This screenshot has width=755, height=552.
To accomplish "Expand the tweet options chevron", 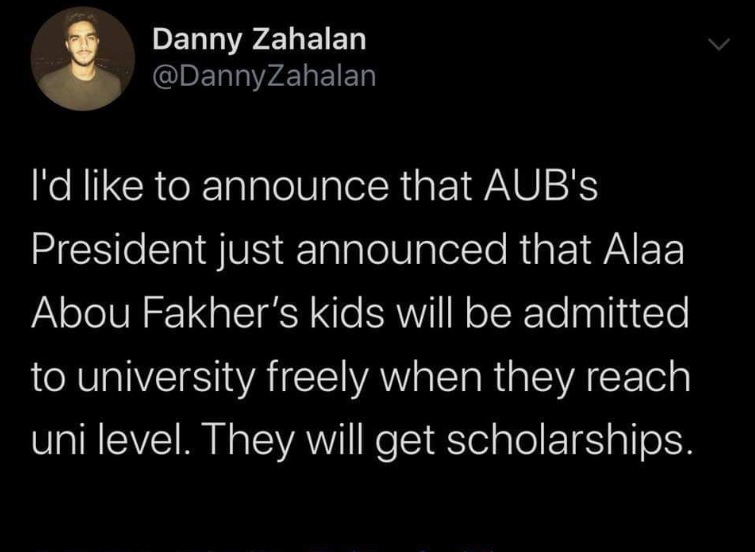I will (x=719, y=44).
